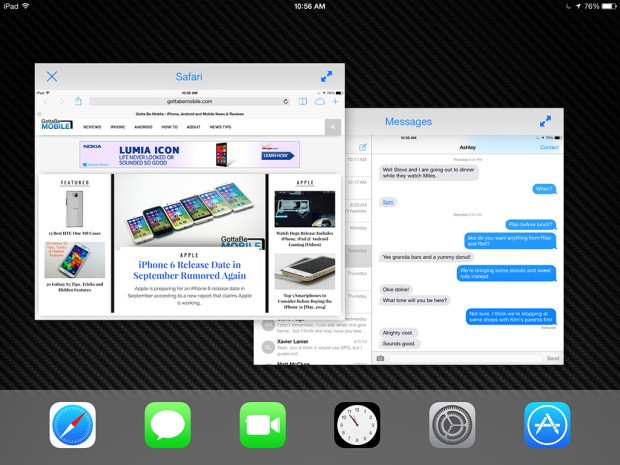Click the Messages text input field
The height and width of the screenshot is (465, 620).
[x=465, y=358]
